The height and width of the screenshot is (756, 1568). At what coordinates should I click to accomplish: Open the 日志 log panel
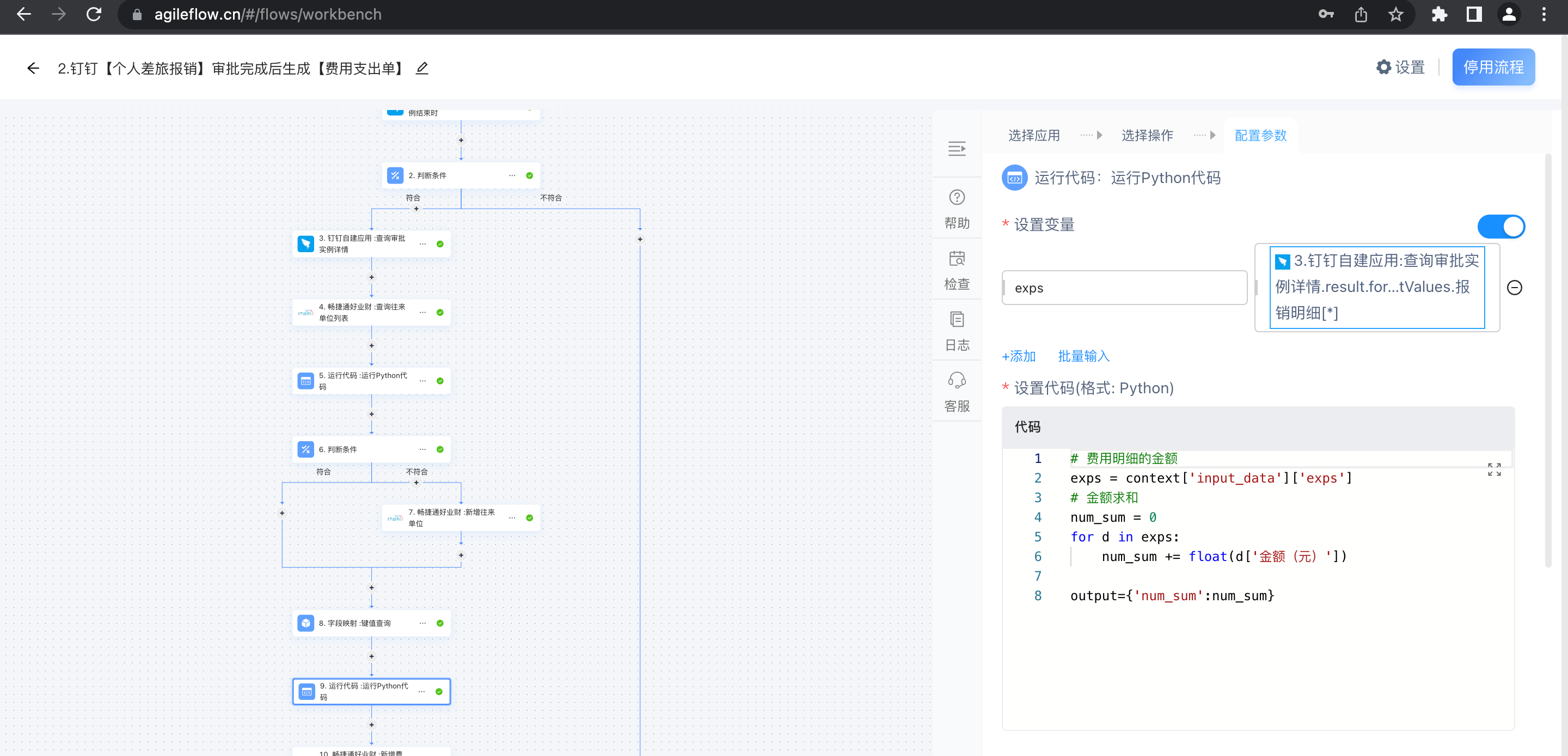pyautogui.click(x=957, y=331)
